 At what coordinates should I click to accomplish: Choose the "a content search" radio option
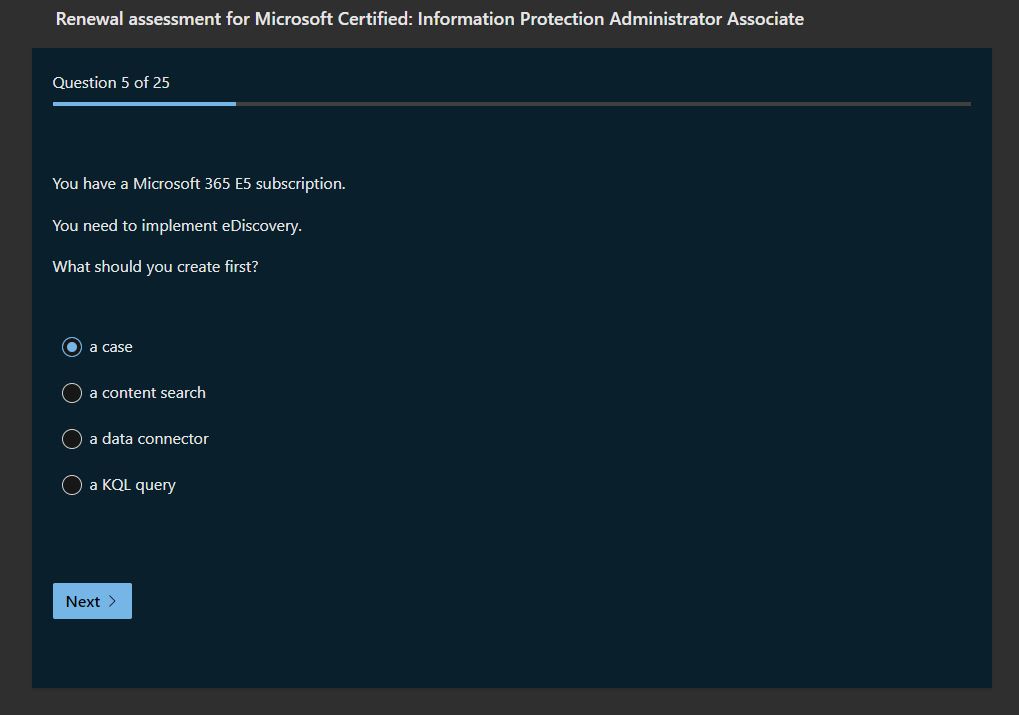pyautogui.click(x=72, y=393)
